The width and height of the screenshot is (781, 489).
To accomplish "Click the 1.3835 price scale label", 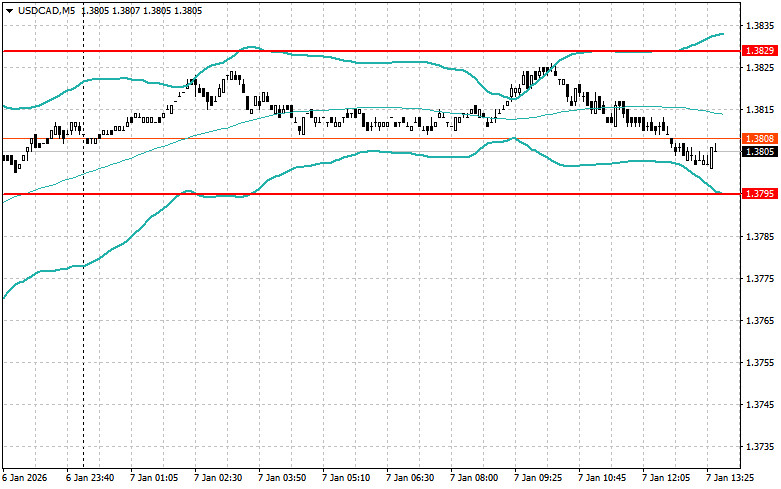I will pyautogui.click(x=760, y=25).
